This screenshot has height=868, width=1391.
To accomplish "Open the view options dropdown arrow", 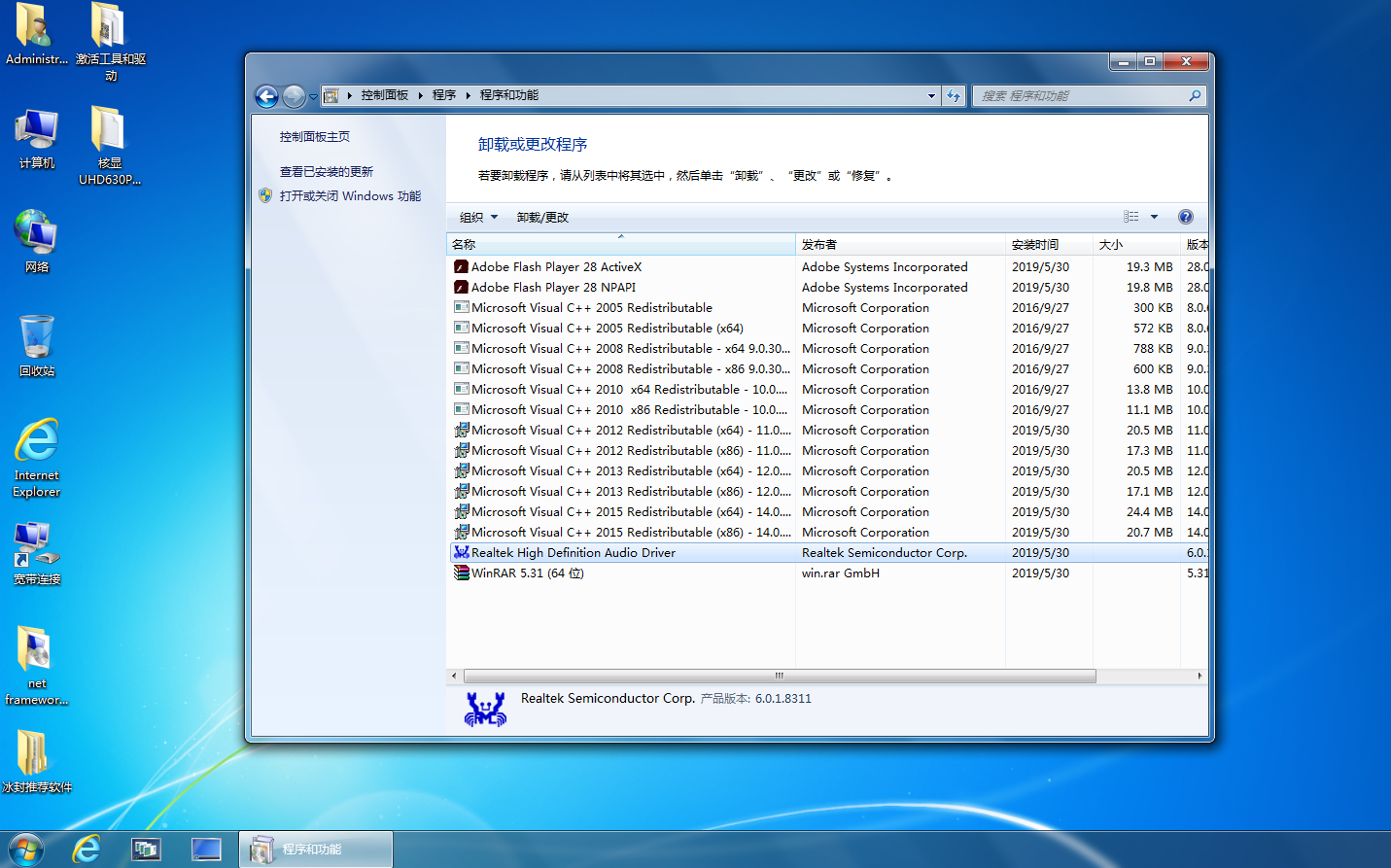I will (x=1154, y=217).
